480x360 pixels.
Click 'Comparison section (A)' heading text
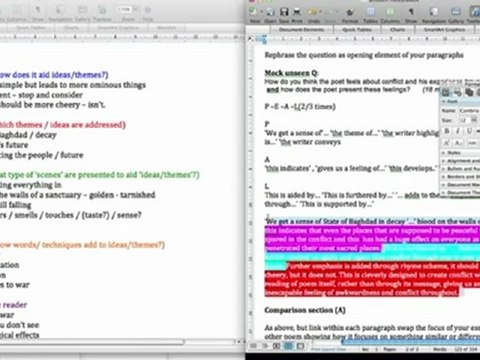tap(305, 310)
